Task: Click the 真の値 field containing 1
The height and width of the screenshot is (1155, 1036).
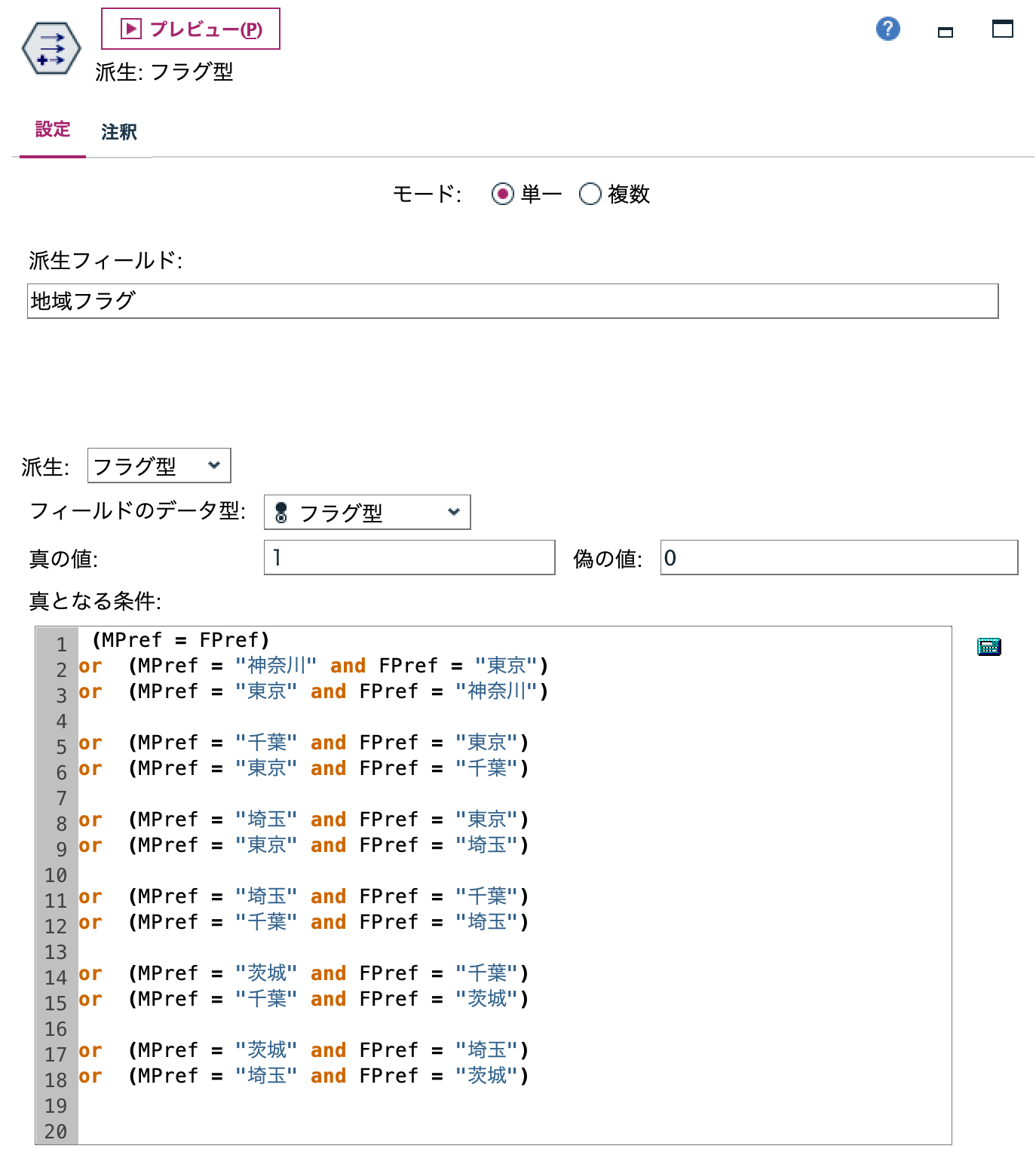Action: tap(409, 558)
